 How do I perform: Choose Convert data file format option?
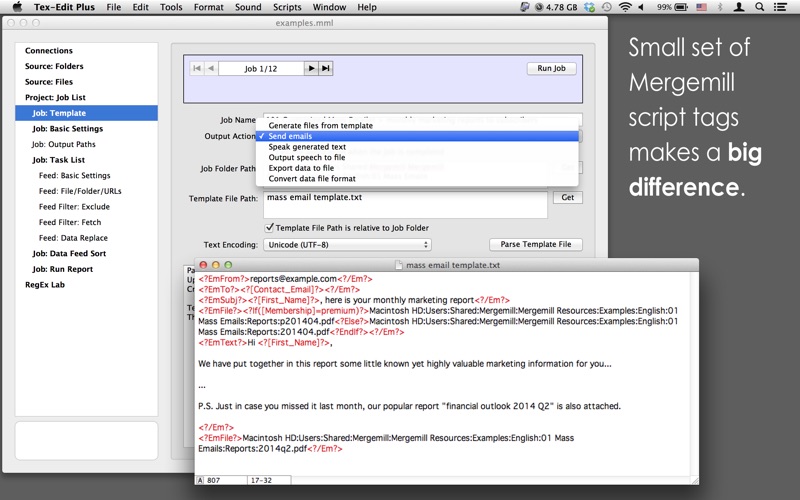coord(417,179)
